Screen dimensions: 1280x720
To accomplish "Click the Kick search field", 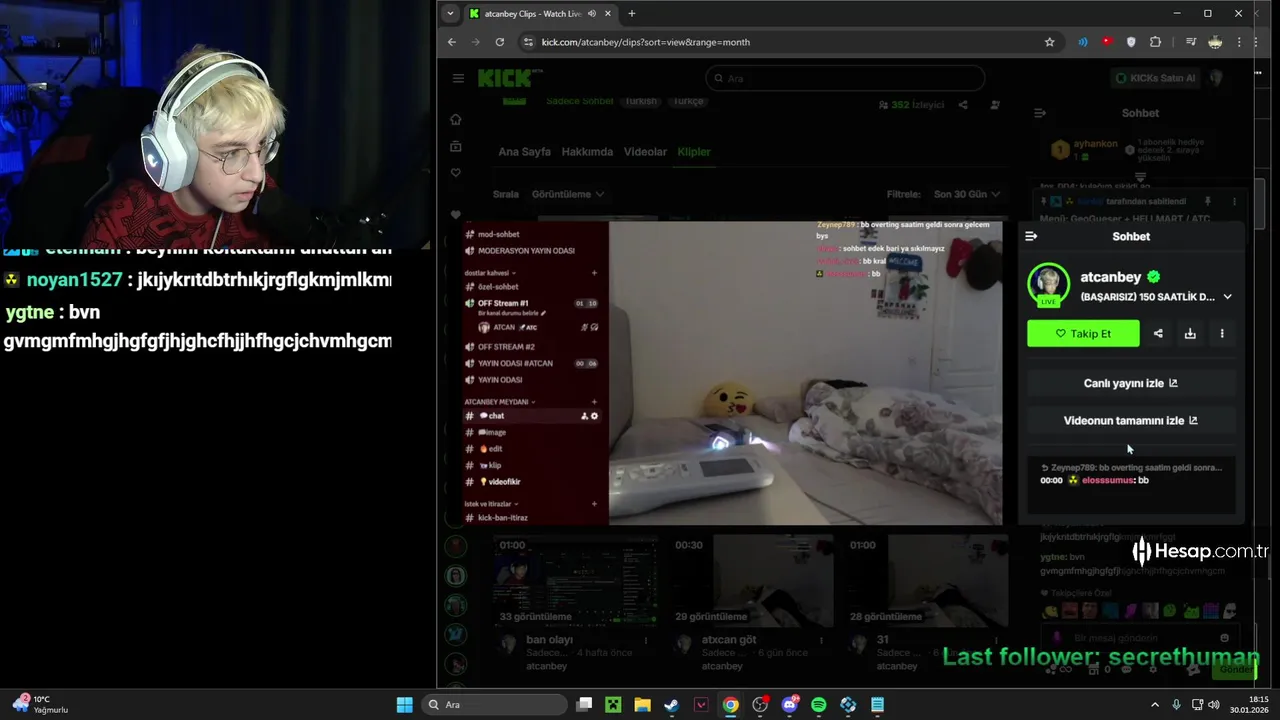I will coord(845,78).
